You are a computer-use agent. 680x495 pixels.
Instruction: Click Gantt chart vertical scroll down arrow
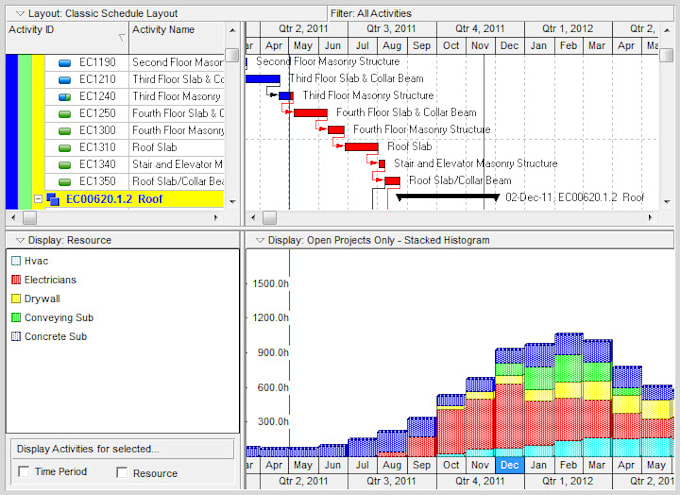(x=667, y=201)
